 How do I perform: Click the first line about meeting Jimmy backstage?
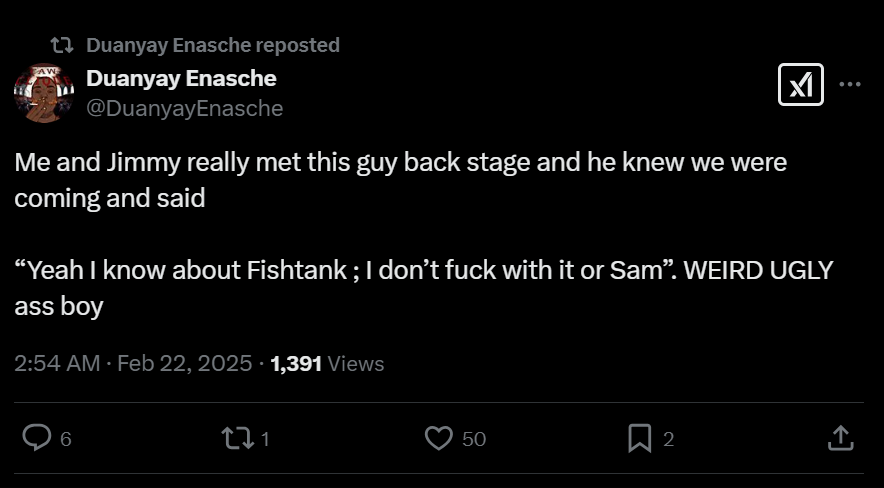point(400,162)
